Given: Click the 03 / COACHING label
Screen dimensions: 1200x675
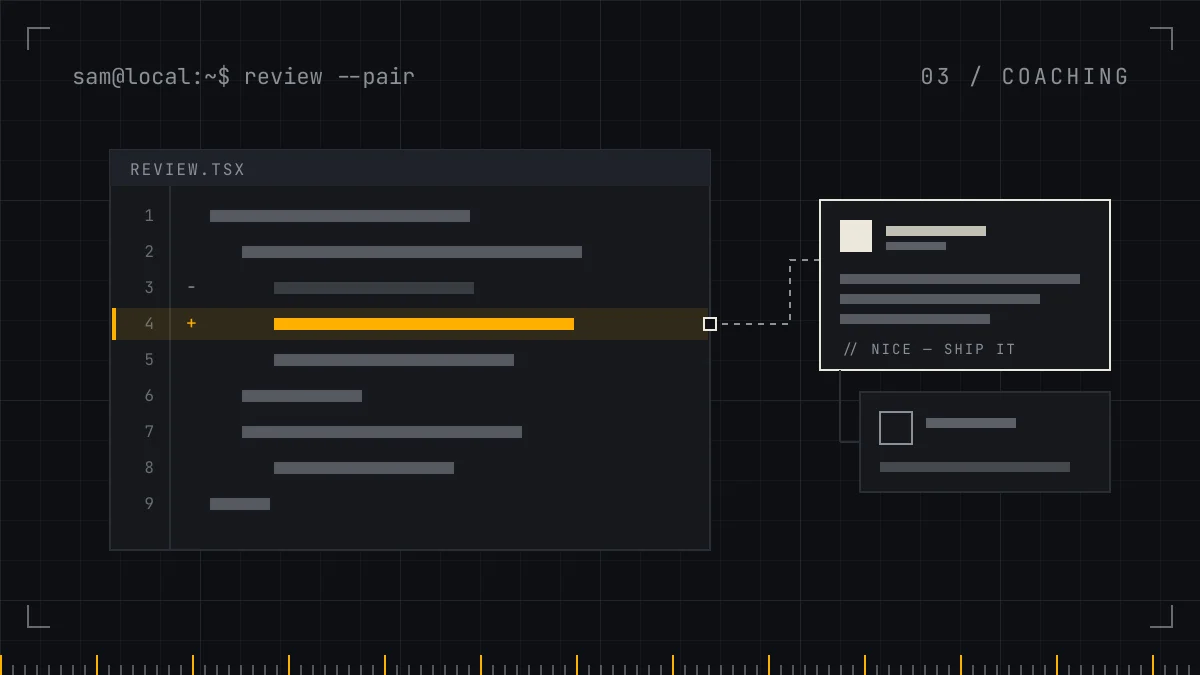Looking at the screenshot, I should (1025, 77).
